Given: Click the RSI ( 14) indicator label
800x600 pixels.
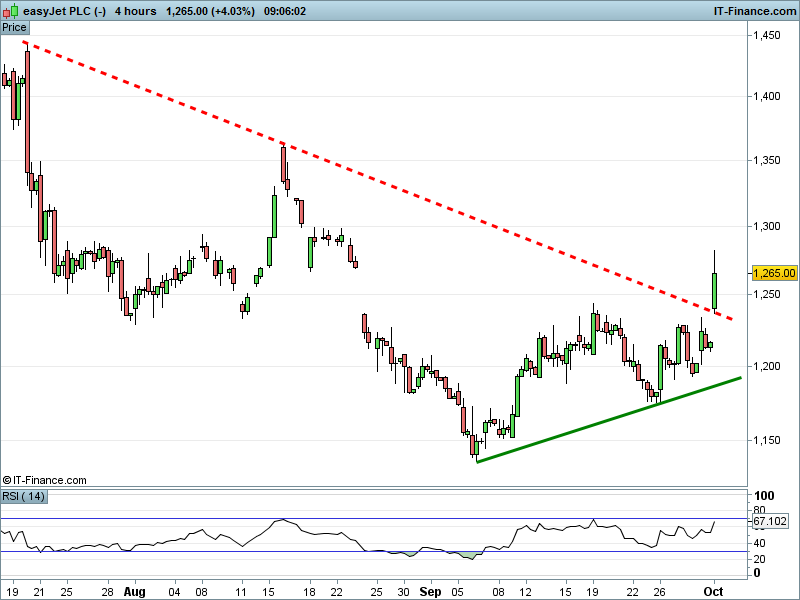Looking at the screenshot, I should [23, 496].
